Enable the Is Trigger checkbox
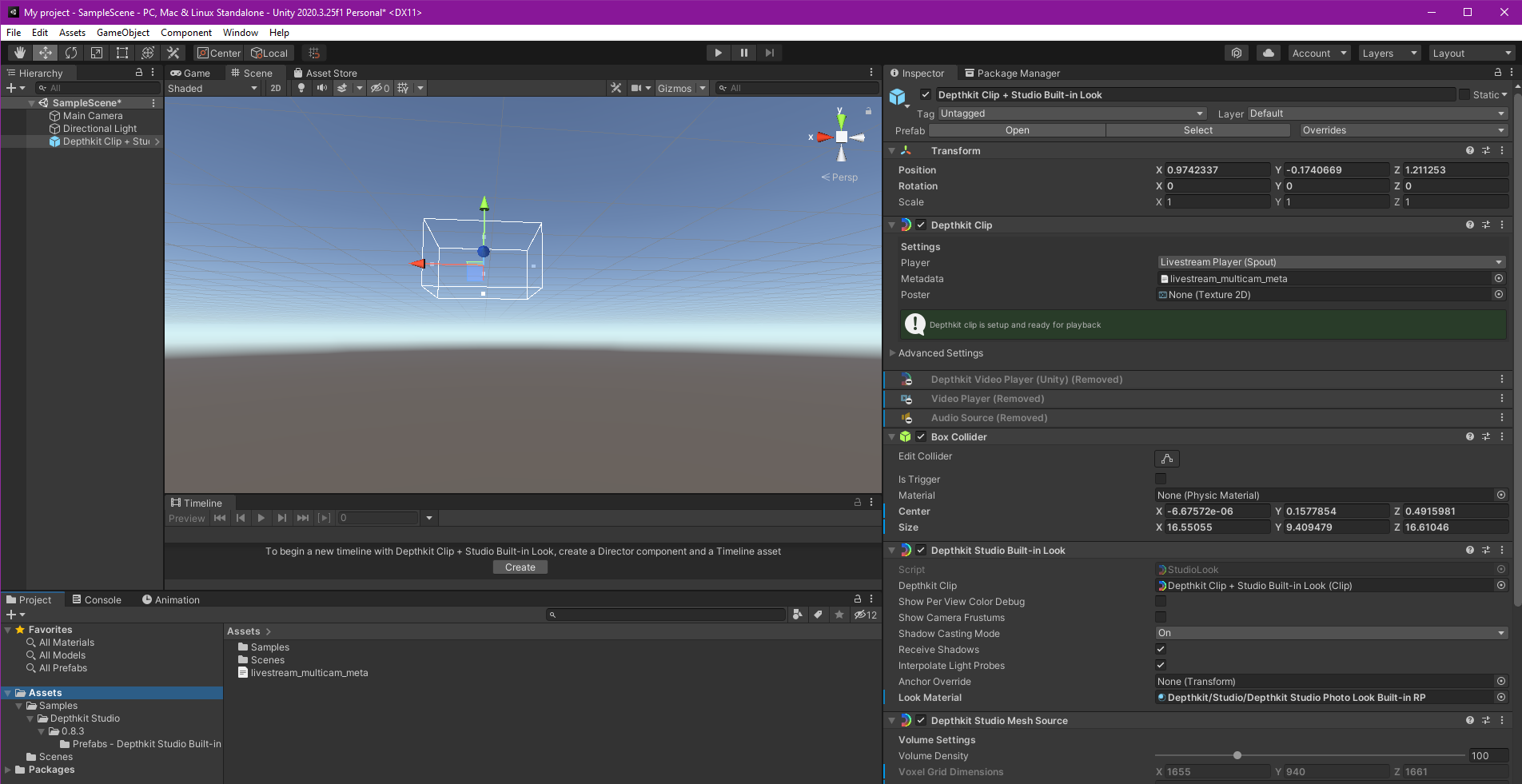 pos(1161,479)
